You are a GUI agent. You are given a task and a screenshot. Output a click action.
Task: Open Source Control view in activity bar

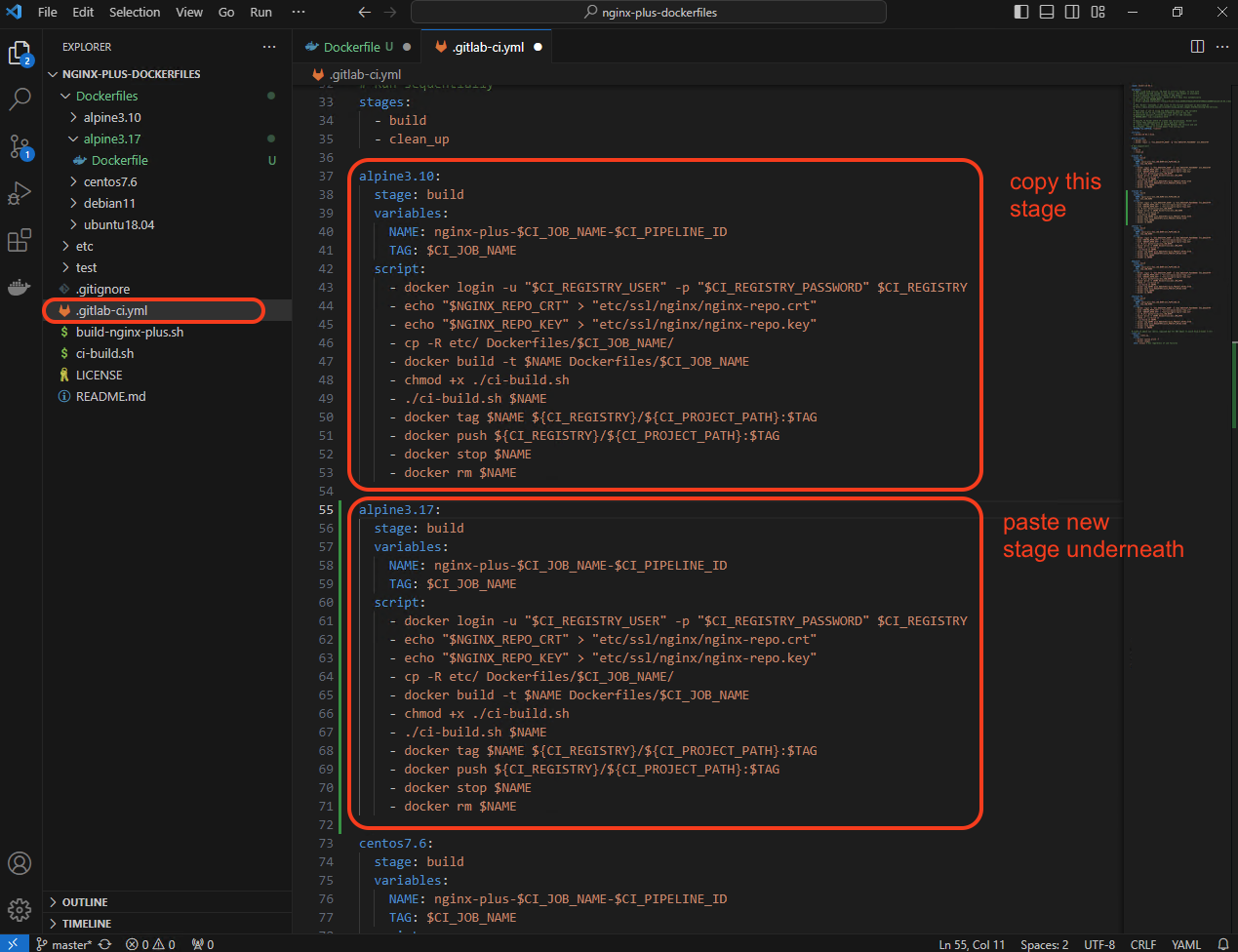coord(20,147)
